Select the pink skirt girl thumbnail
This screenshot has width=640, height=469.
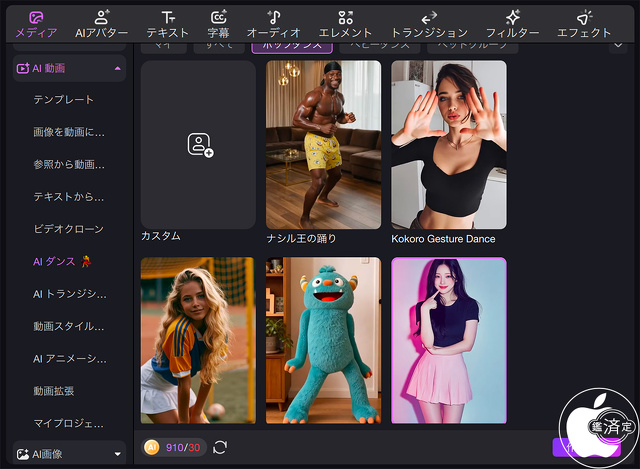tap(449, 340)
